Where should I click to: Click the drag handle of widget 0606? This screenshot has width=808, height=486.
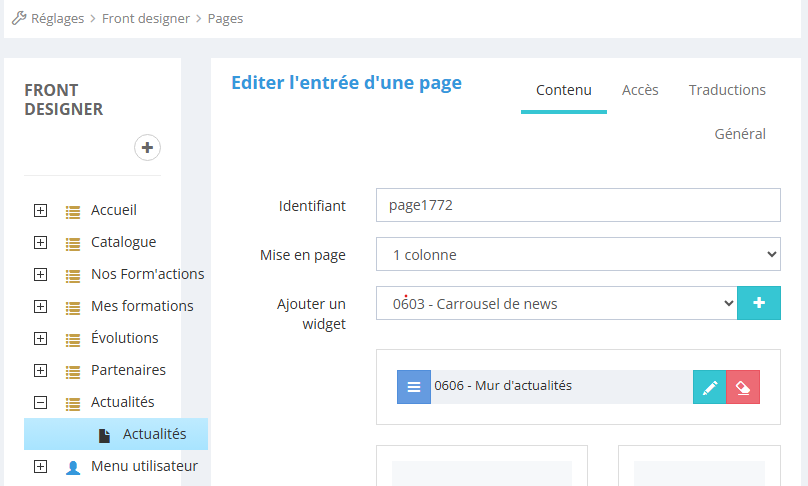point(413,388)
